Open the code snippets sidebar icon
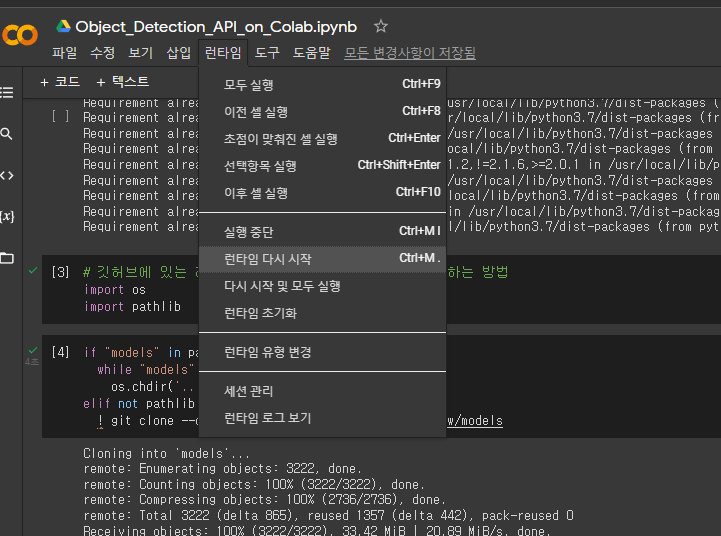 point(6,175)
